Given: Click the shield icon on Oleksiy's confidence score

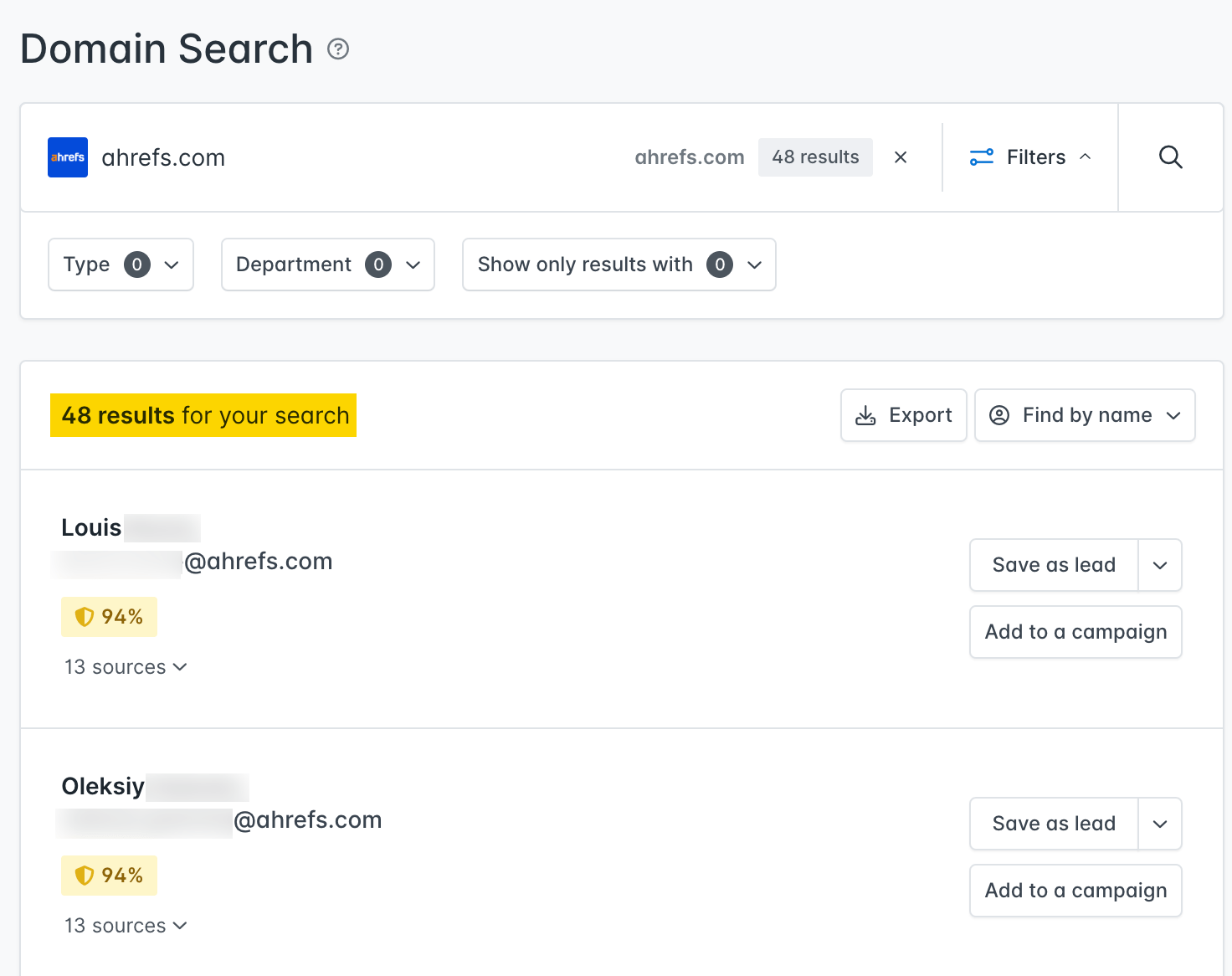Looking at the screenshot, I should point(85,875).
